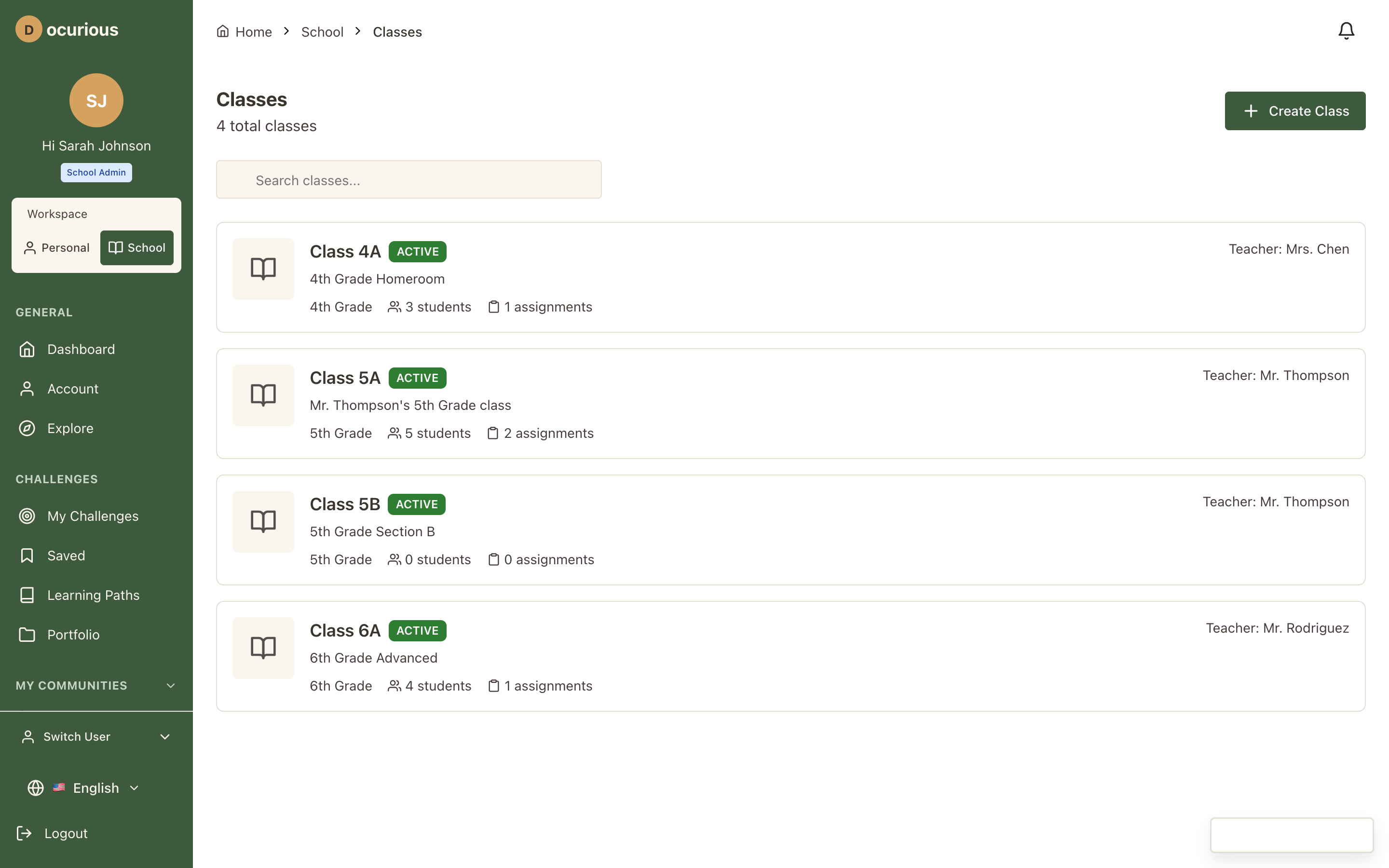
Task: Click the Portfolio folder icon
Action: pyautogui.click(x=27, y=634)
